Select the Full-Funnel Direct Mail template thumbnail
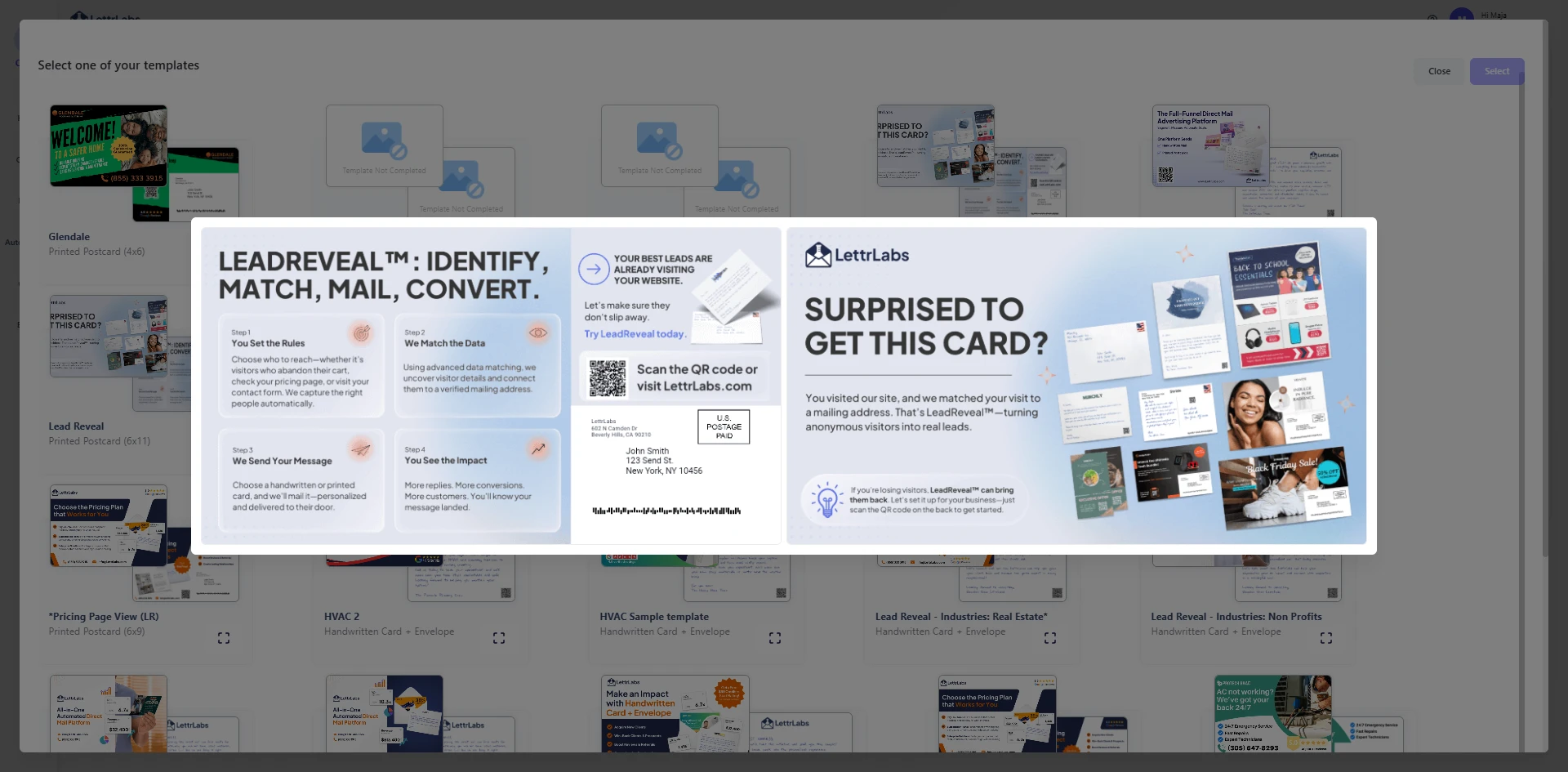Viewport: 1568px width, 772px height. tap(1211, 145)
